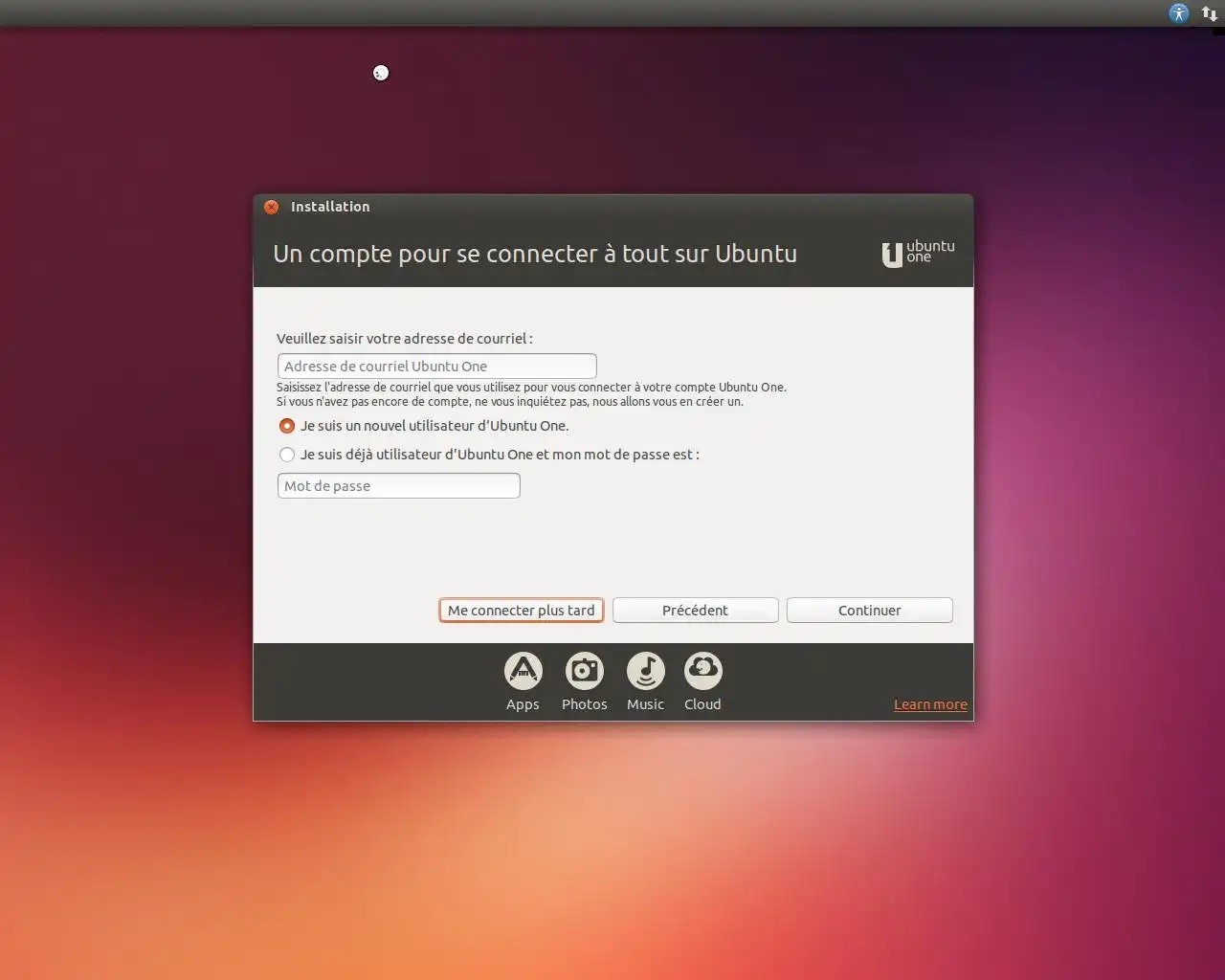1225x980 pixels.
Task: Open the 'Learn more' link
Action: 930,704
